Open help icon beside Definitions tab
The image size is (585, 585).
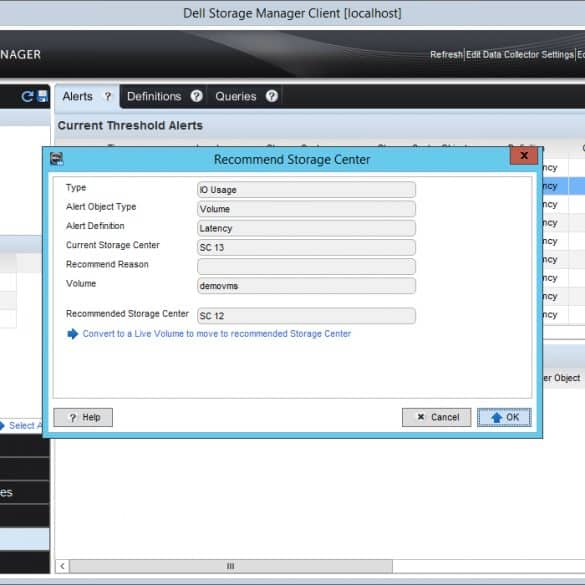coord(197,96)
